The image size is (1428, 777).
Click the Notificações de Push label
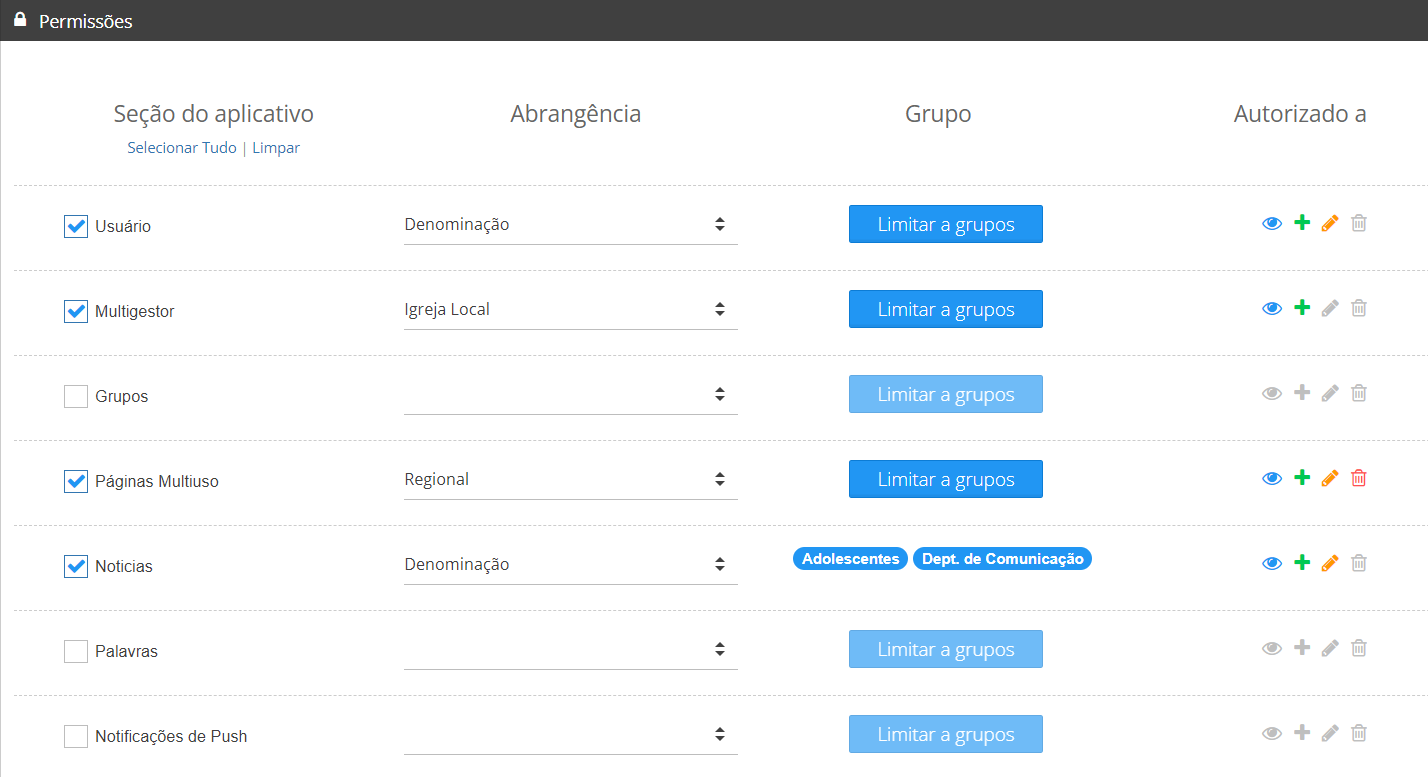171,736
